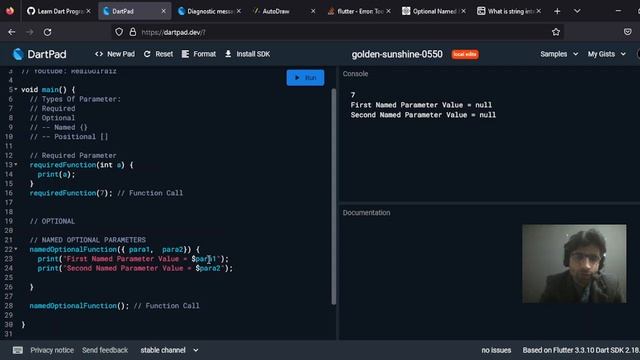Click the golden-sunshine-0550 pad title
Screen dimensions: 640x360
(x=397, y=54)
